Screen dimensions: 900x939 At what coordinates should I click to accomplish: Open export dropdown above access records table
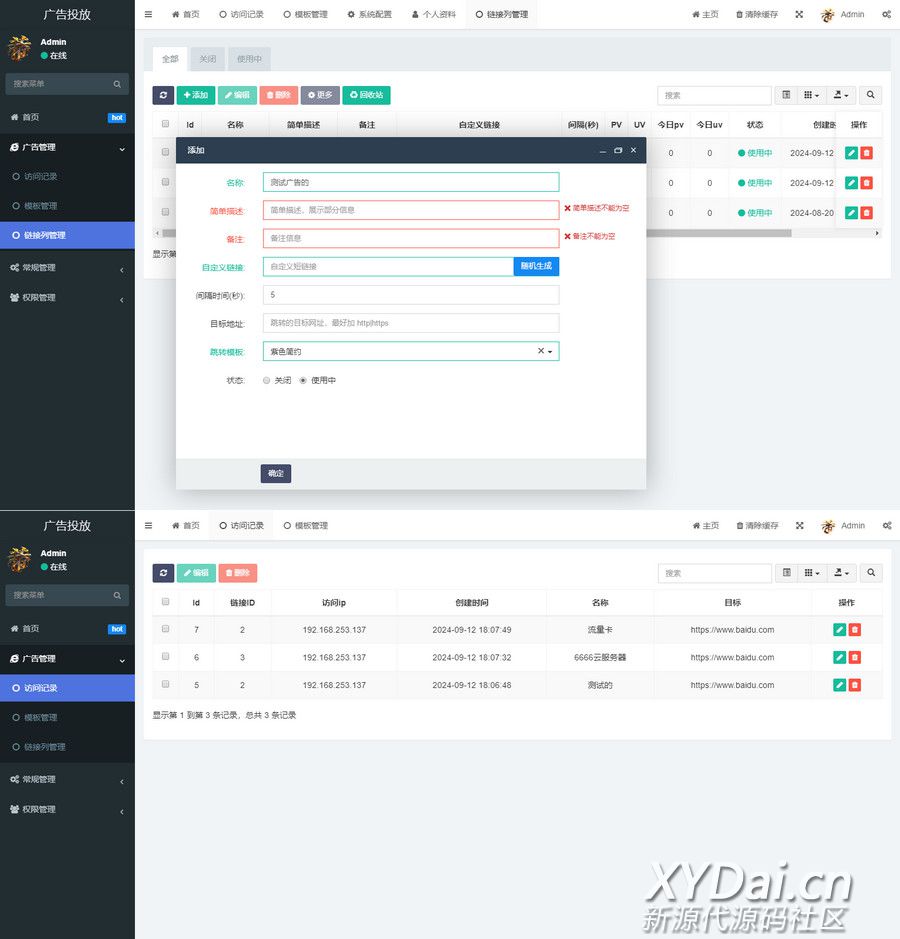(x=843, y=573)
